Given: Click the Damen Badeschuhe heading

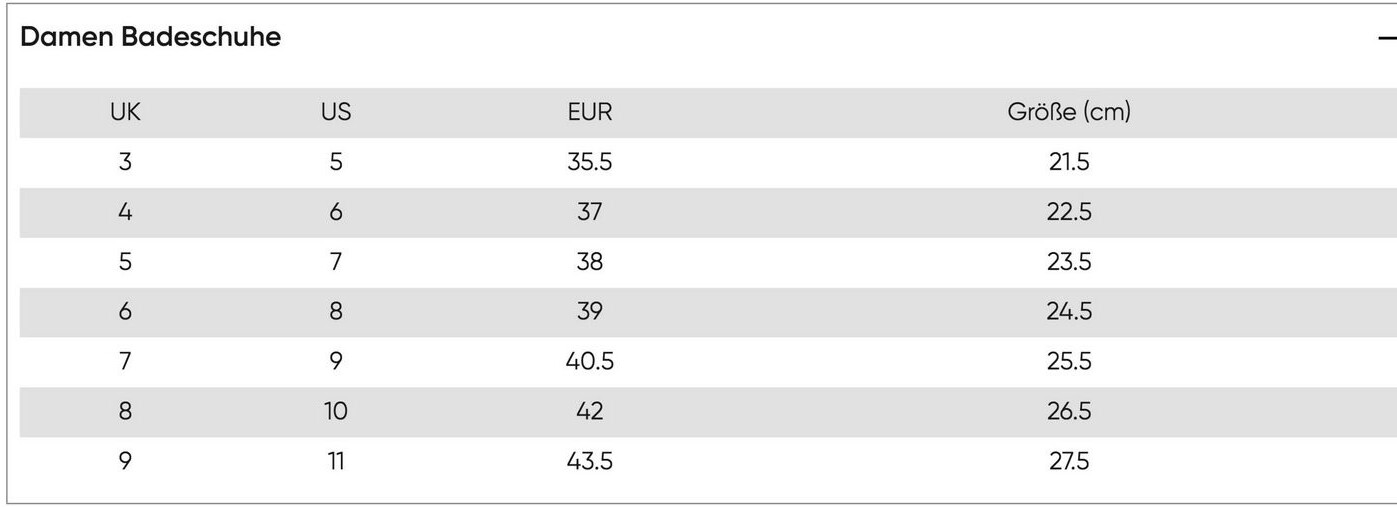Looking at the screenshot, I should tap(151, 38).
